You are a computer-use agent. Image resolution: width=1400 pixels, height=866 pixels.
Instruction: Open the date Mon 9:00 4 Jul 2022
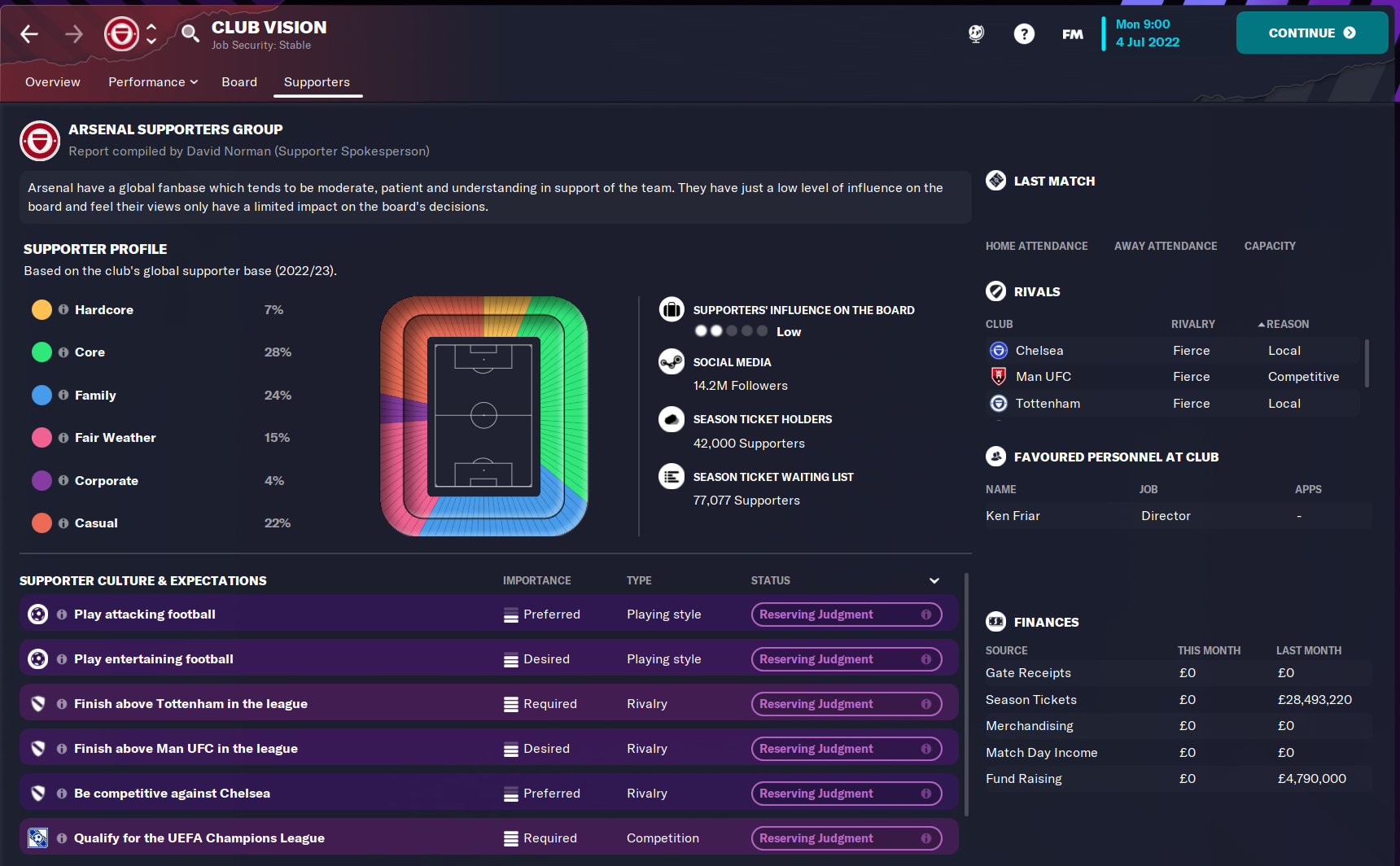point(1147,33)
